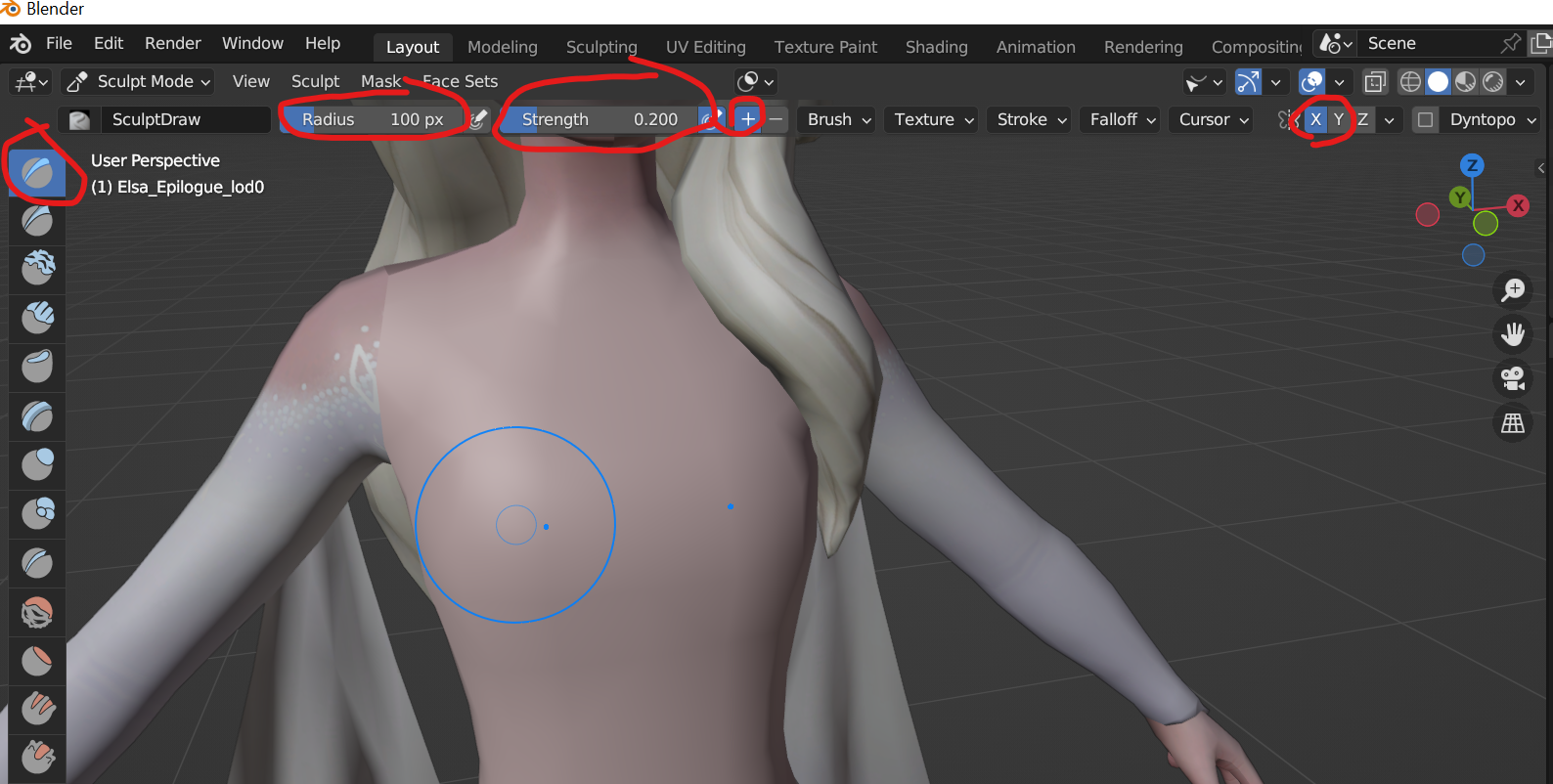This screenshot has width=1553, height=784.
Task: Open the Dyntopo settings dropdown
Action: click(1492, 119)
